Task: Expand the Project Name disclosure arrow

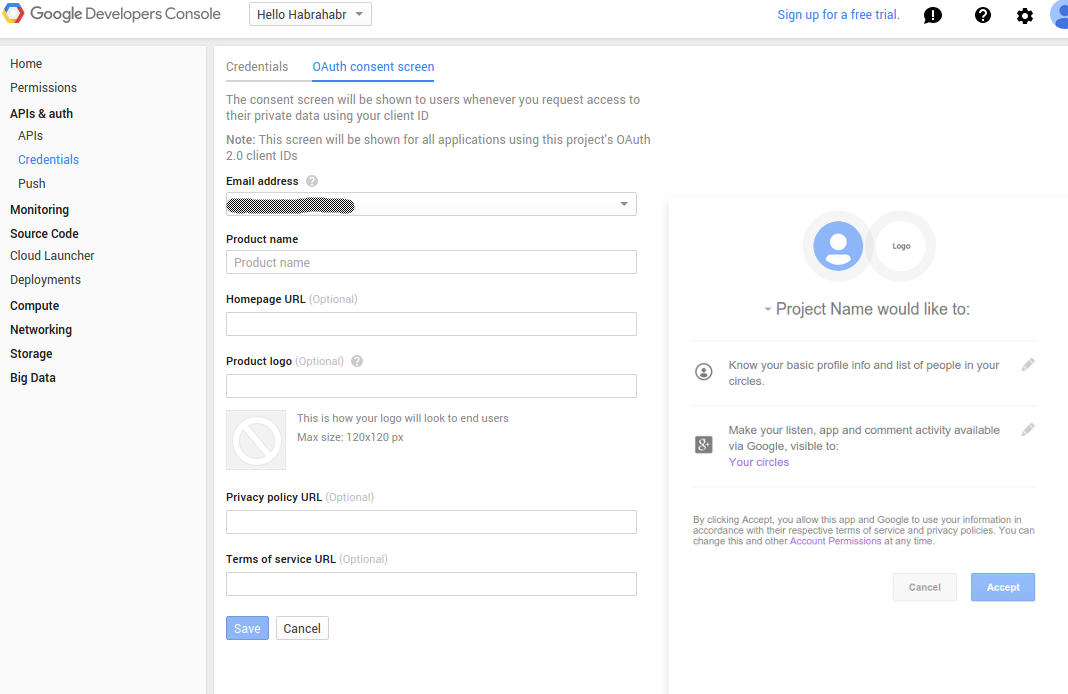Action: [768, 309]
